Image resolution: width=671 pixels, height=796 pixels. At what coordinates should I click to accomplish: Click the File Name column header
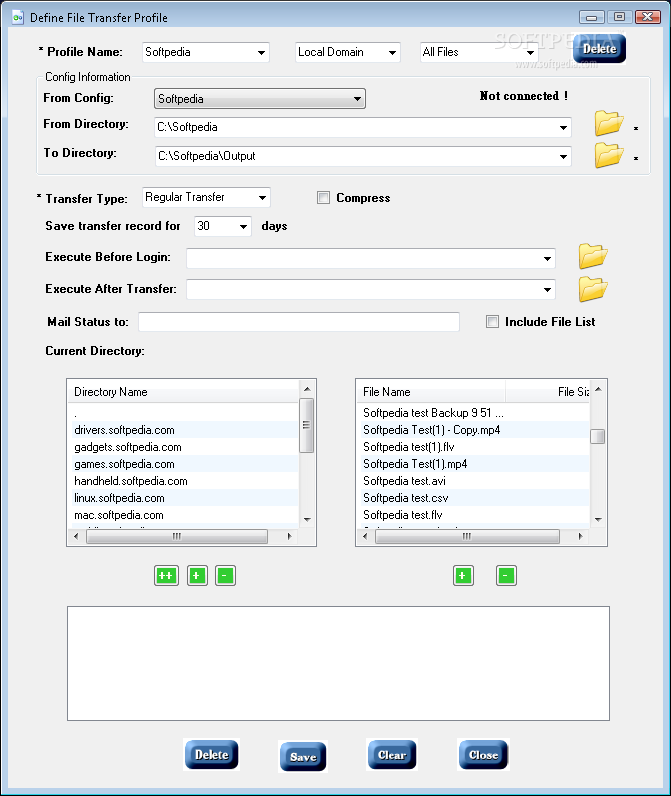431,392
